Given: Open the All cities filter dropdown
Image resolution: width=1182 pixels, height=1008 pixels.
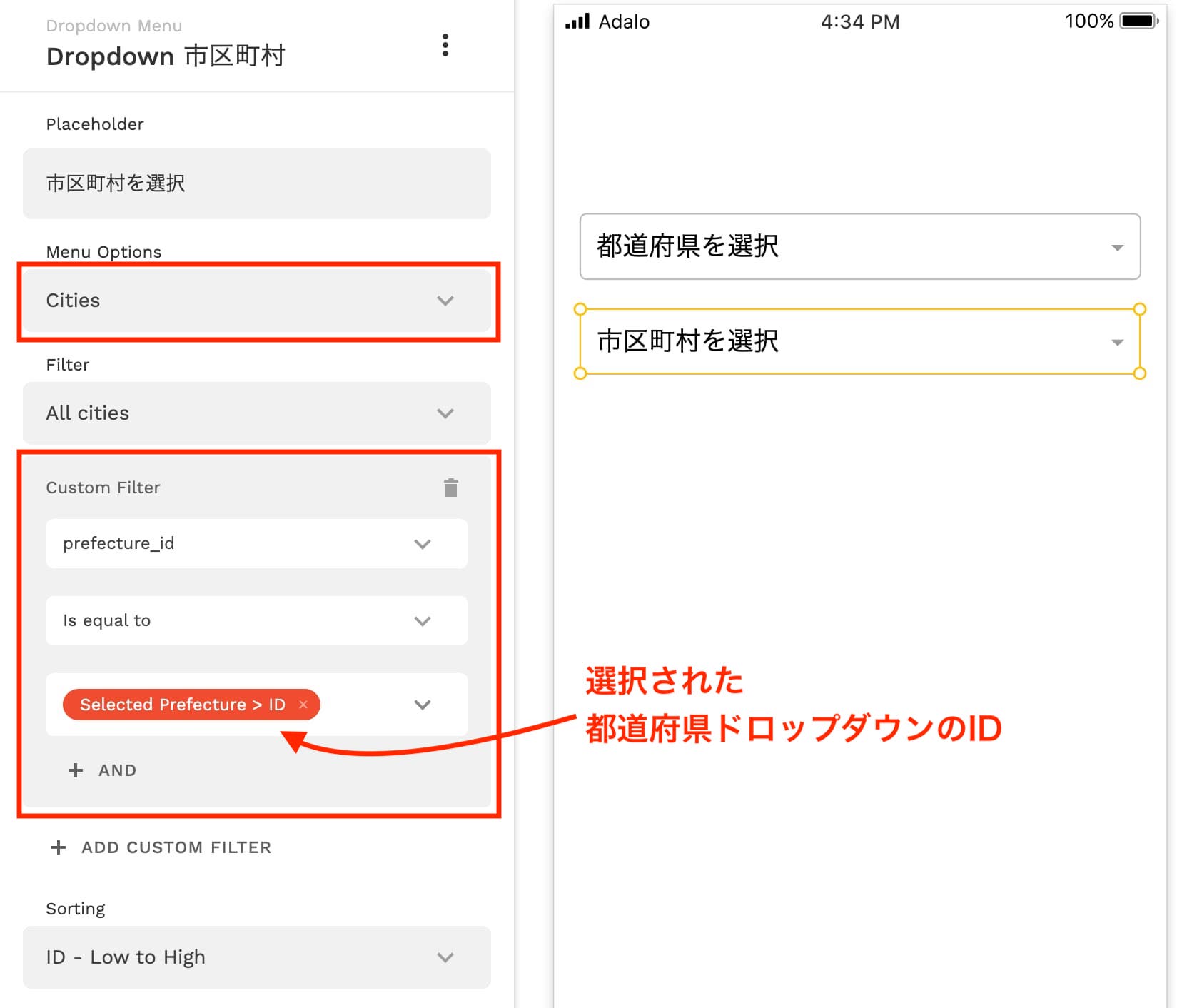Looking at the screenshot, I should [x=257, y=413].
